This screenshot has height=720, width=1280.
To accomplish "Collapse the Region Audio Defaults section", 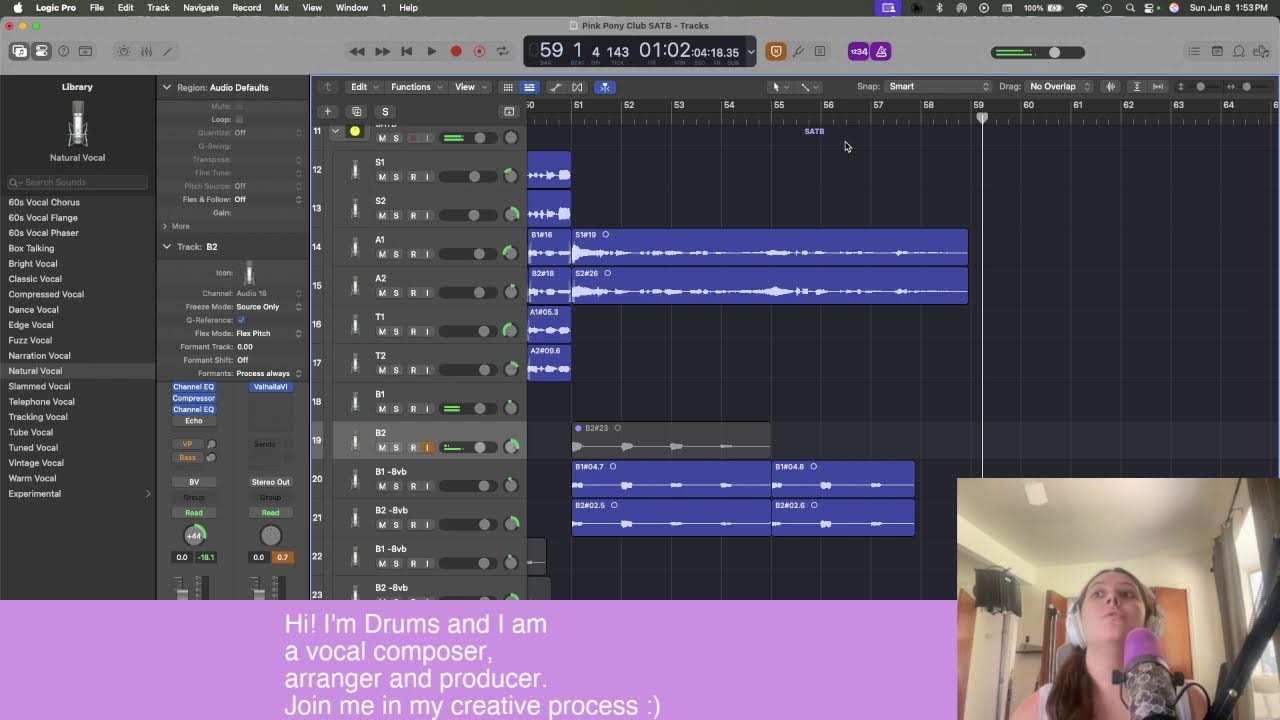I will 167,87.
